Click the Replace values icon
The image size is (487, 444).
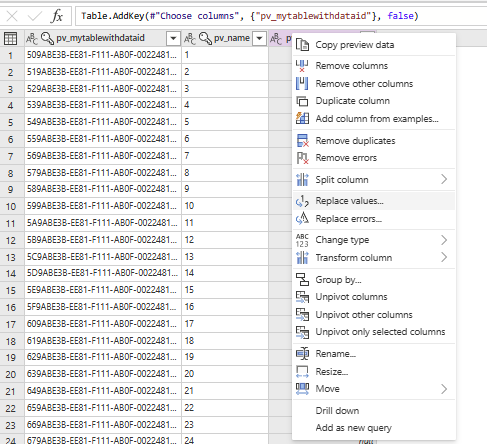[x=302, y=201]
